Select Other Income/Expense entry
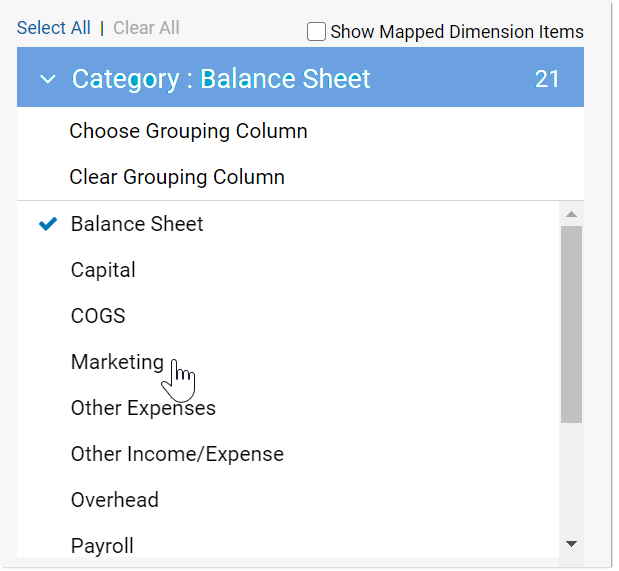619x571 pixels. point(177,454)
